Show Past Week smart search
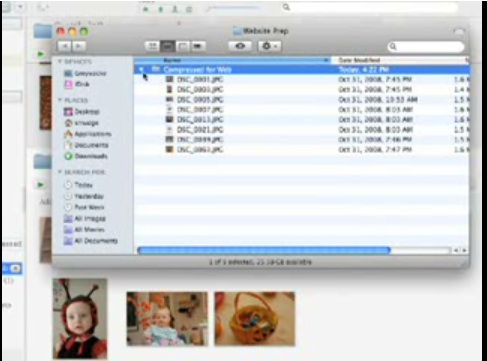The image size is (487, 361). [x=84, y=207]
